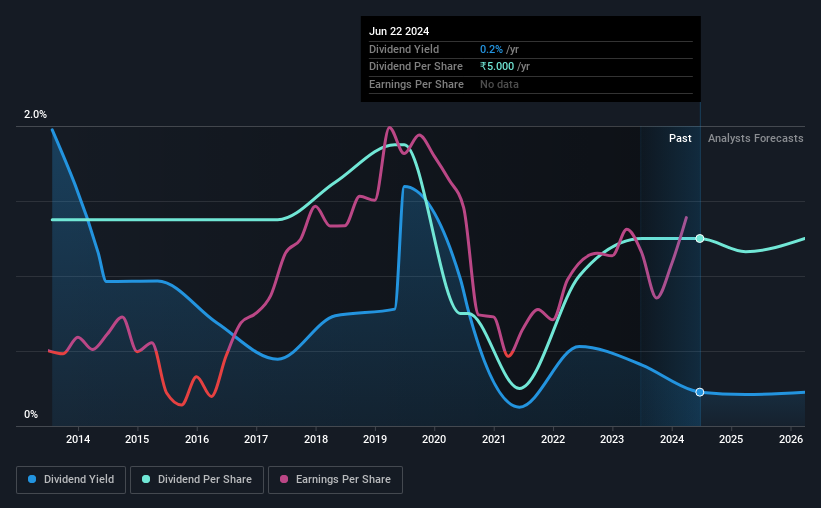Click the '2.0%' y-axis label
This screenshot has width=821, height=508.
35,115
